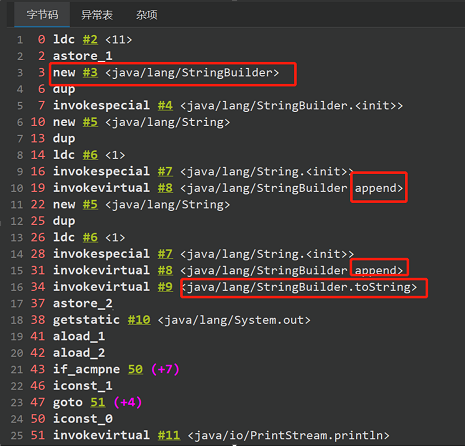Click line number 1 in the gutter
Image resolution: width=465 pixels, height=446 pixels.
click(20, 40)
